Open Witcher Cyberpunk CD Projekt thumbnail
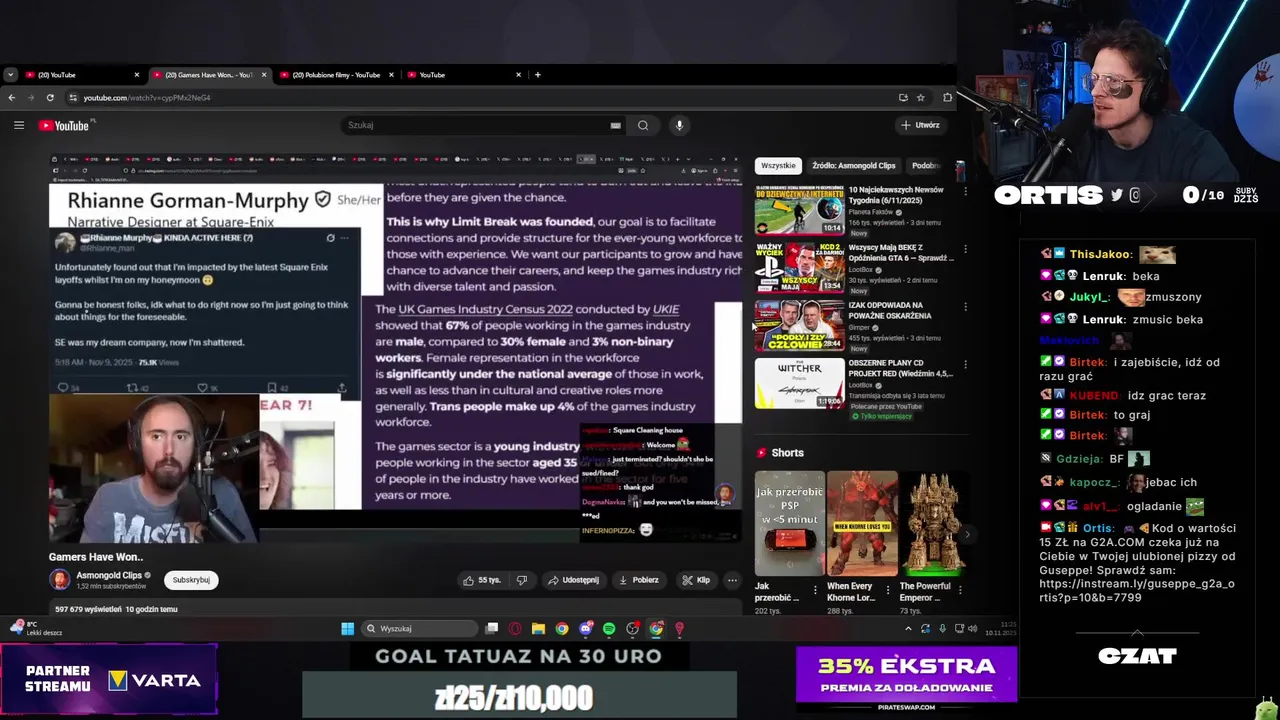 (x=799, y=383)
